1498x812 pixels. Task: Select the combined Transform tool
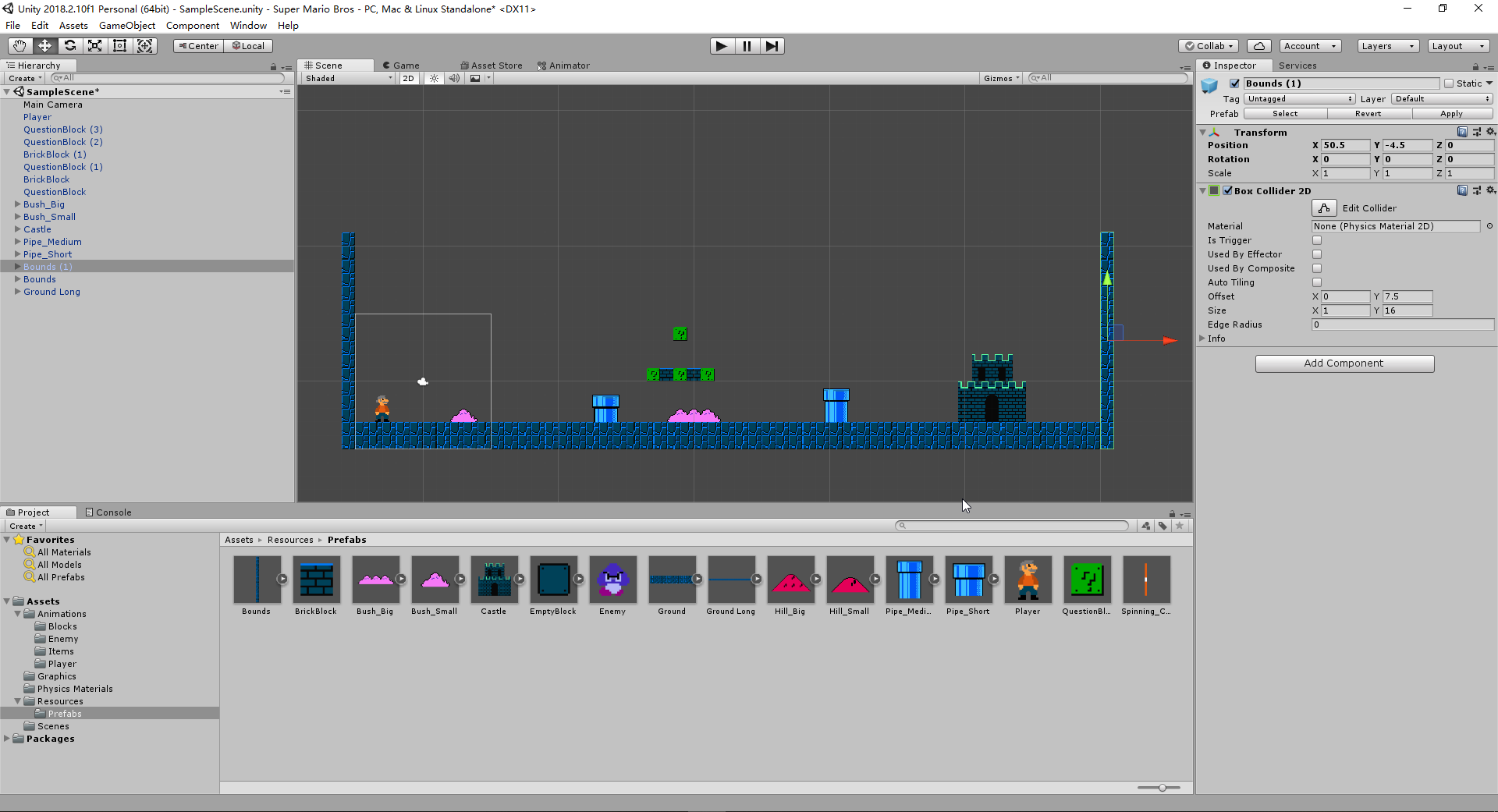(145, 46)
